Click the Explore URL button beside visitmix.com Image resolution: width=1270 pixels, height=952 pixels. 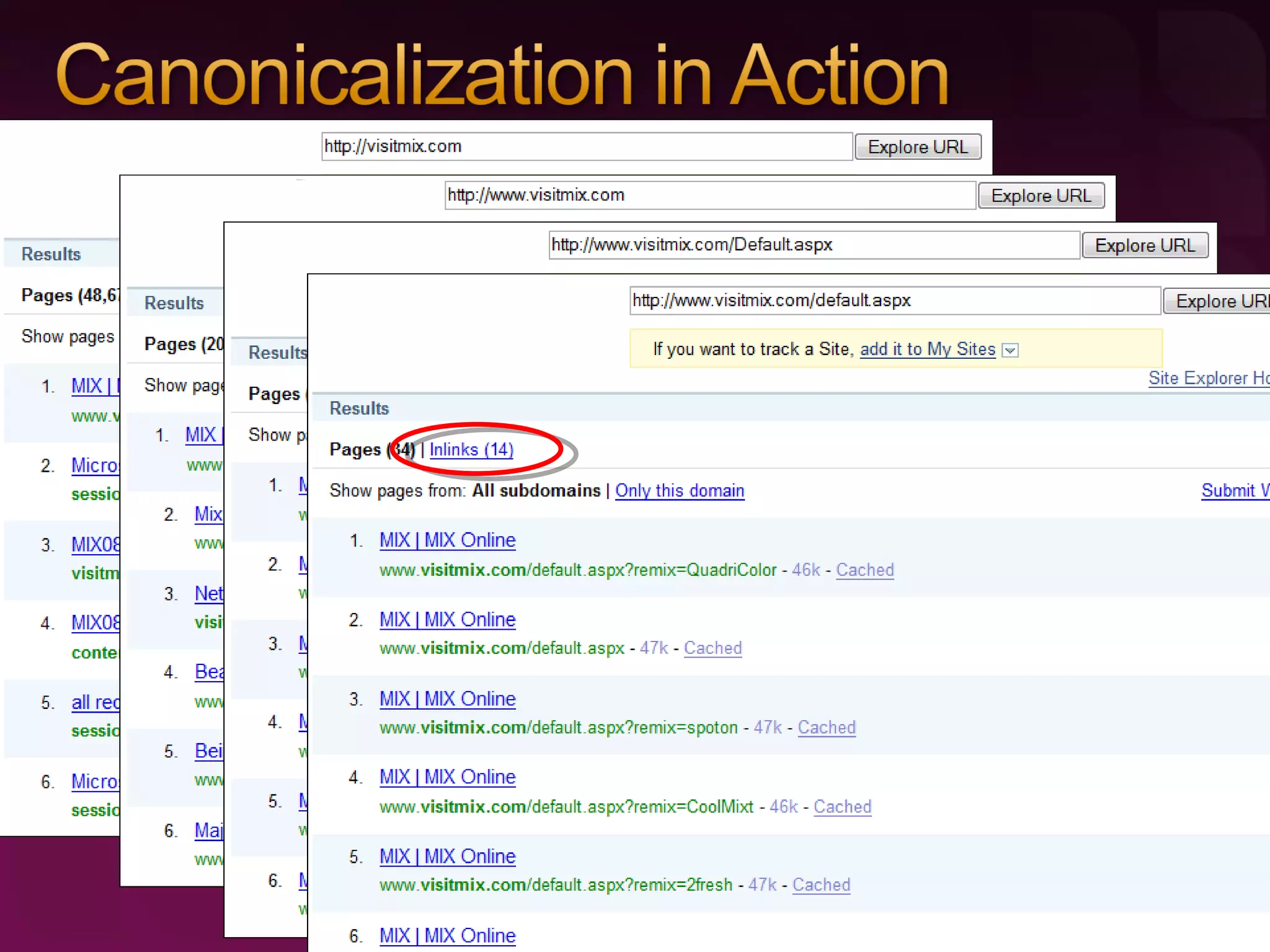918,147
